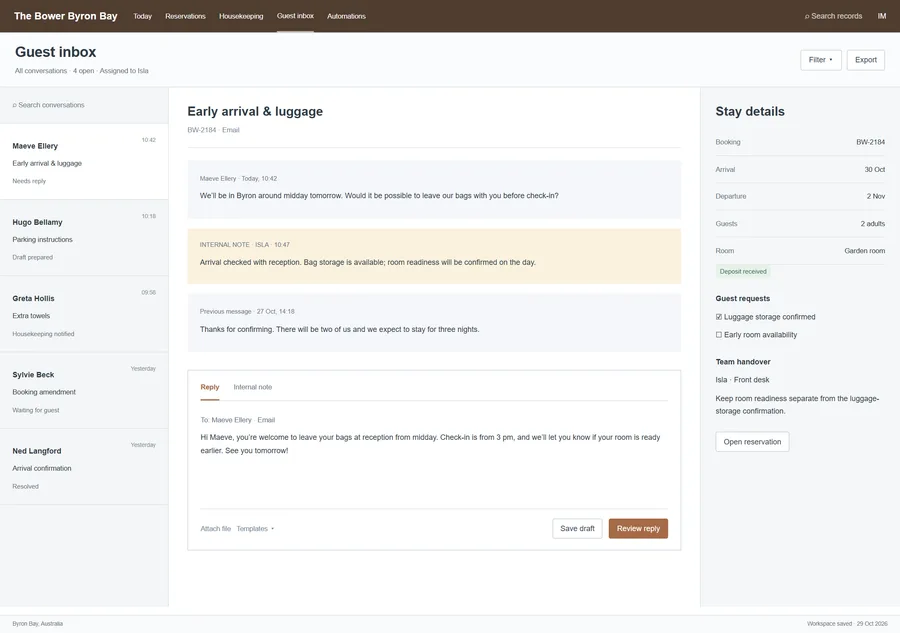
Task: Click Save draft button
Action: pyautogui.click(x=577, y=529)
